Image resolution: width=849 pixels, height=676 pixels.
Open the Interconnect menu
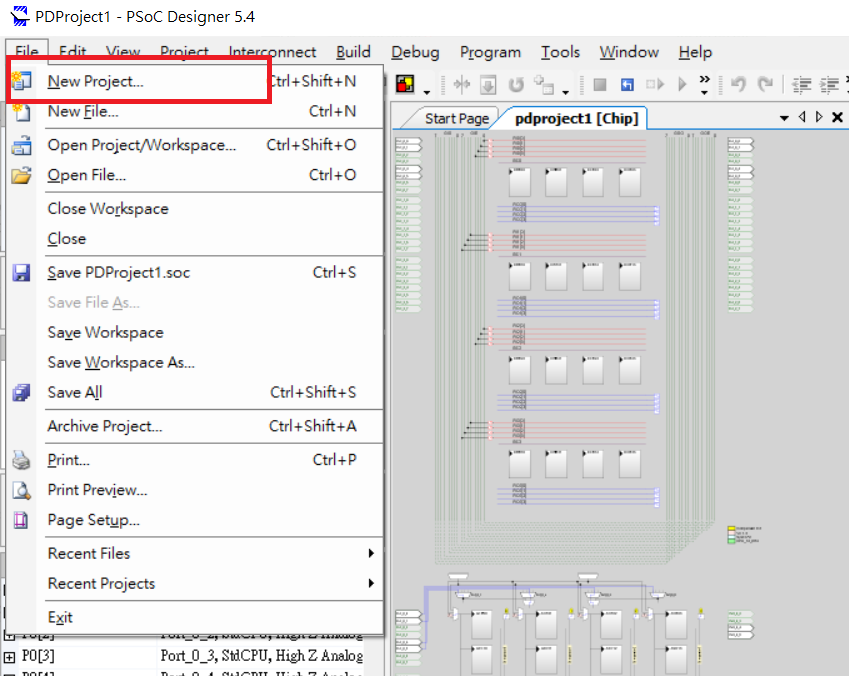[x=272, y=52]
